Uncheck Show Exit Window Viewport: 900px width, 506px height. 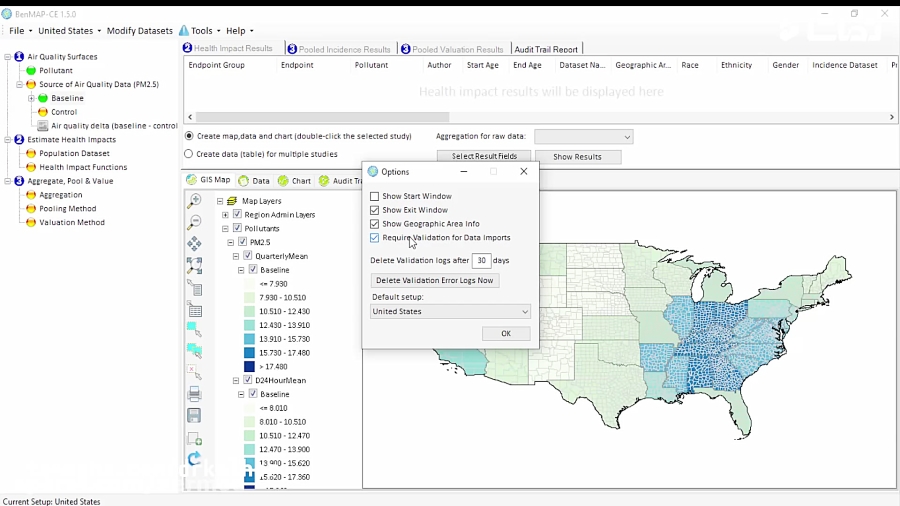(375, 210)
